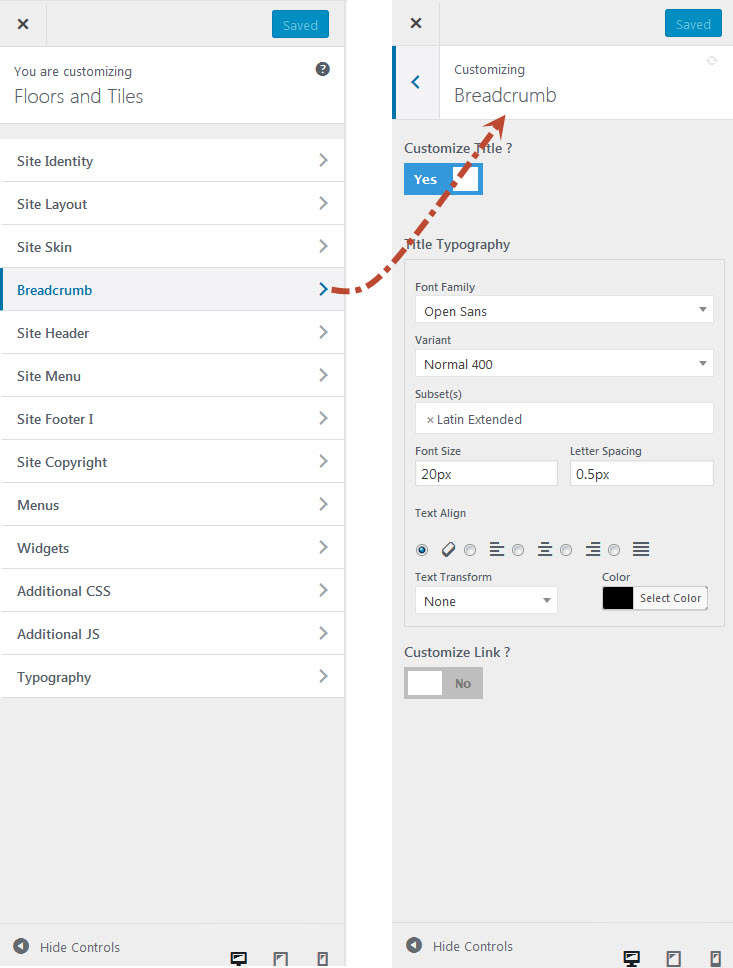Select the left align radio button
The height and width of the screenshot is (968, 733).
click(x=470, y=550)
